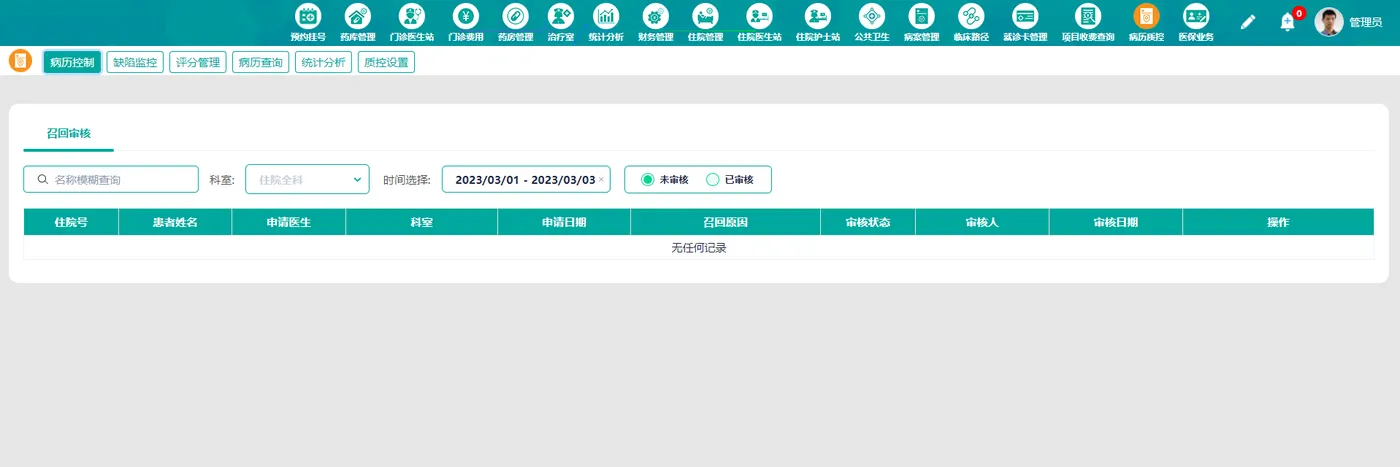Click the 住院号 column header
Image resolution: width=1400 pixels, height=467 pixels.
coord(71,222)
